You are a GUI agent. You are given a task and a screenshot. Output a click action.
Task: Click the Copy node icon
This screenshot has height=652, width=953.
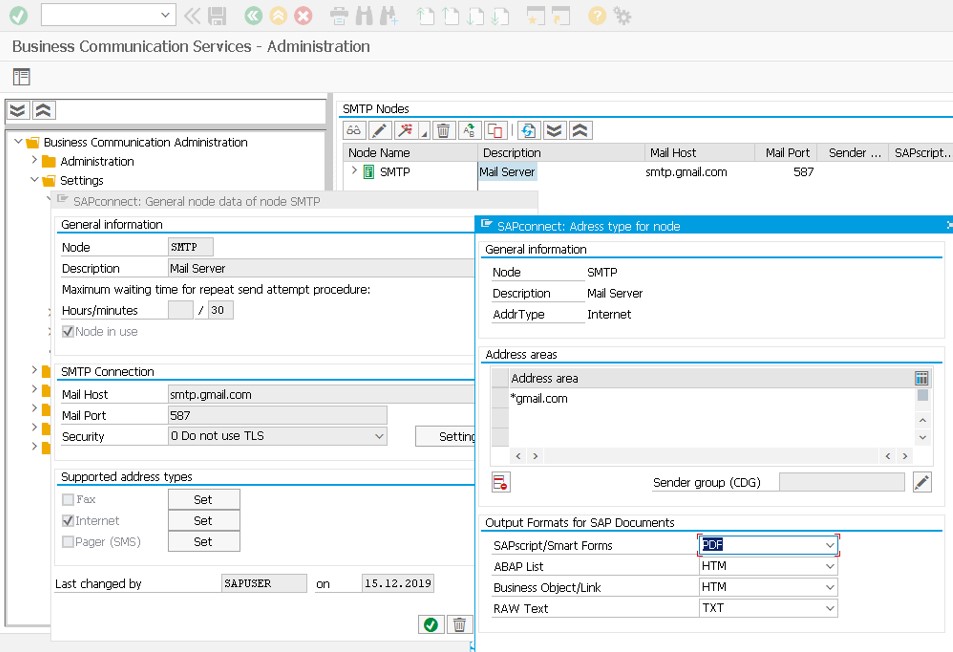[x=495, y=131]
